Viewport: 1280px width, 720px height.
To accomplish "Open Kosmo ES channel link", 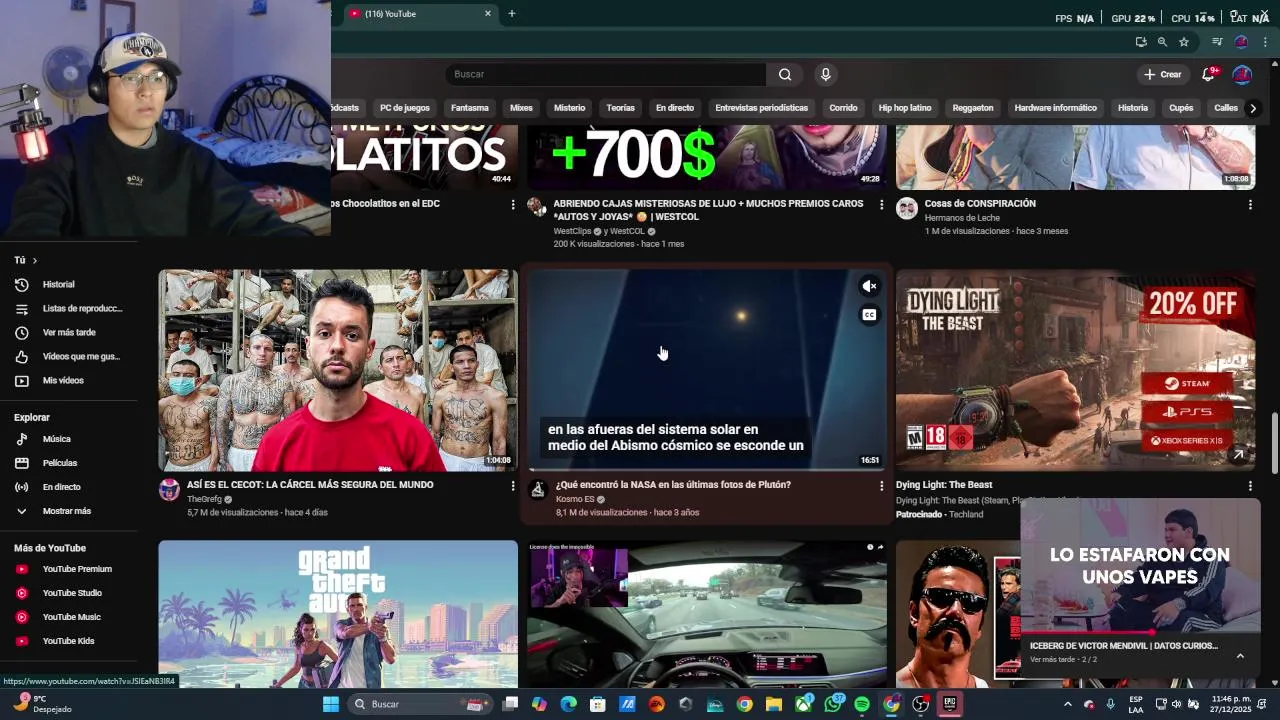I will click(x=575, y=499).
